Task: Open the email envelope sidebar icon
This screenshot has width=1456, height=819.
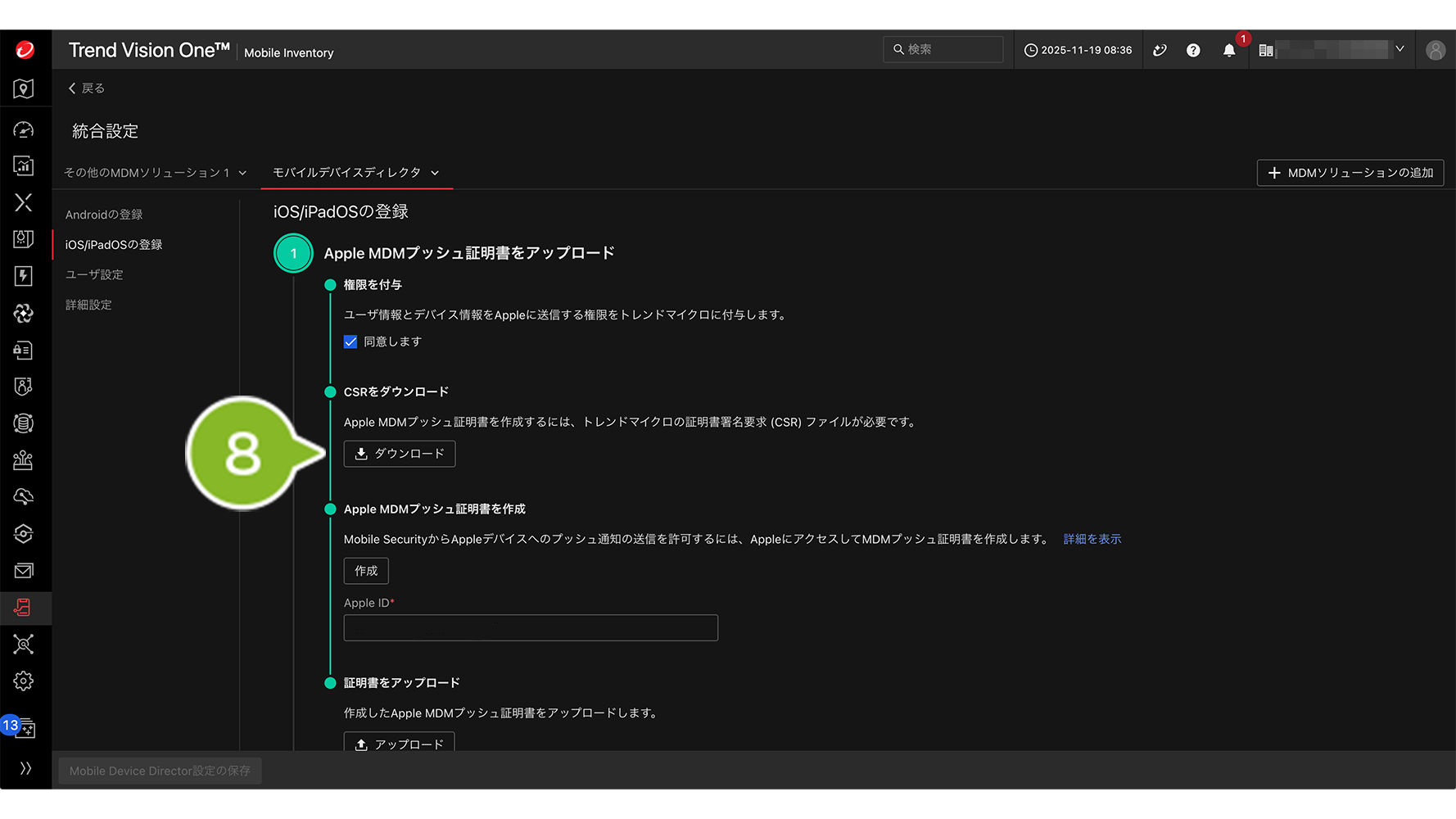Action: 24,571
